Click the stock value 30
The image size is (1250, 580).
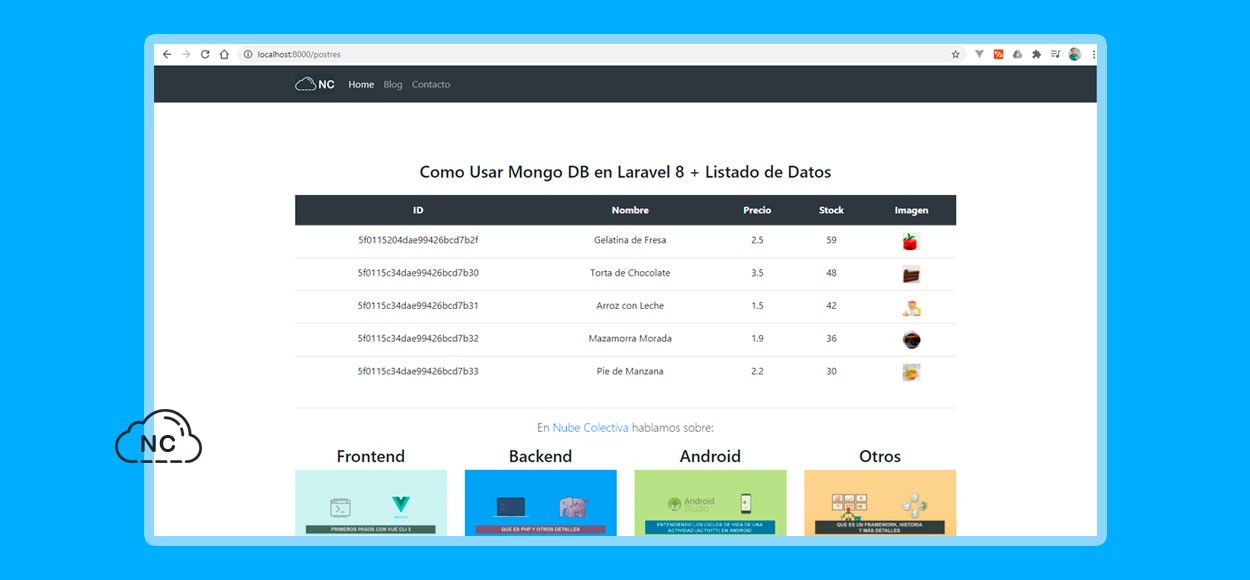coord(831,371)
